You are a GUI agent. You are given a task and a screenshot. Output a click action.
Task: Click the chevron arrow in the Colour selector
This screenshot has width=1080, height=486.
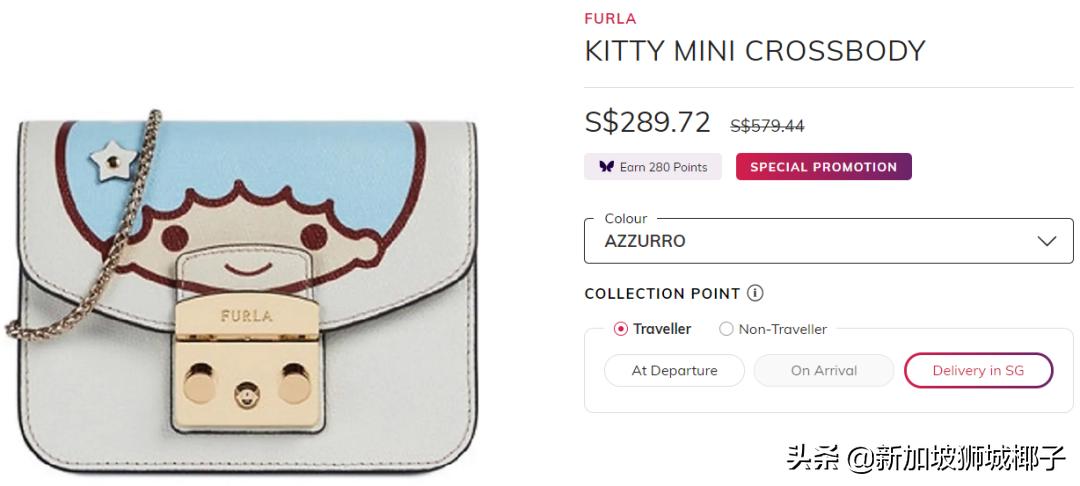pos(1047,241)
